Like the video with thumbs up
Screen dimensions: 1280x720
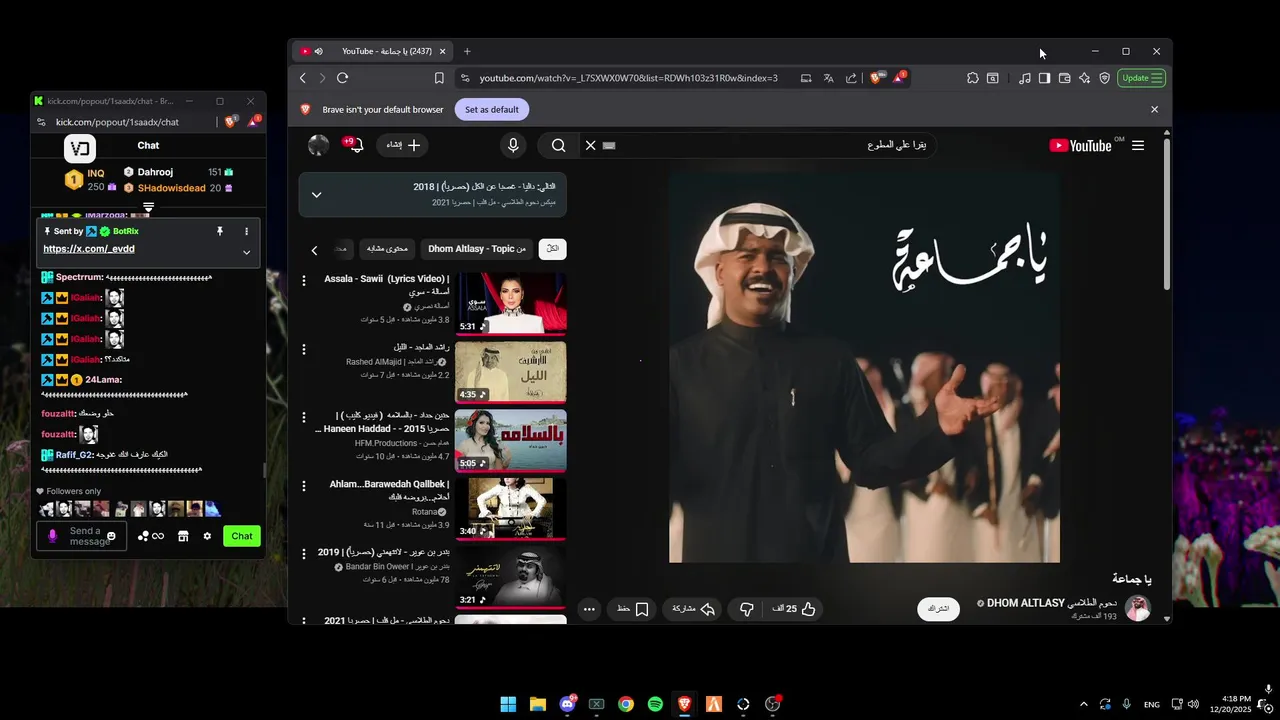(x=794, y=608)
